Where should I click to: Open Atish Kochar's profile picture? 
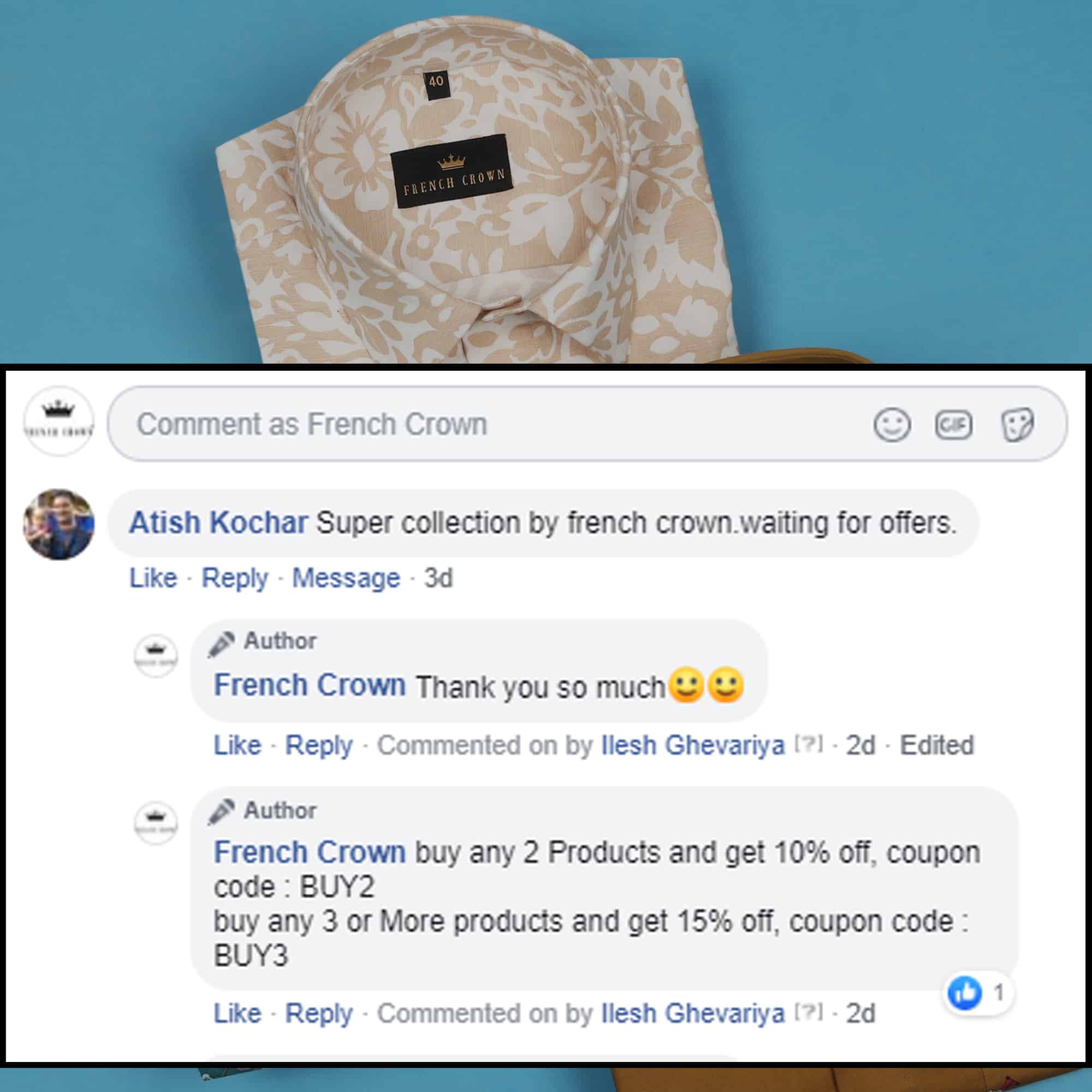coord(59,525)
